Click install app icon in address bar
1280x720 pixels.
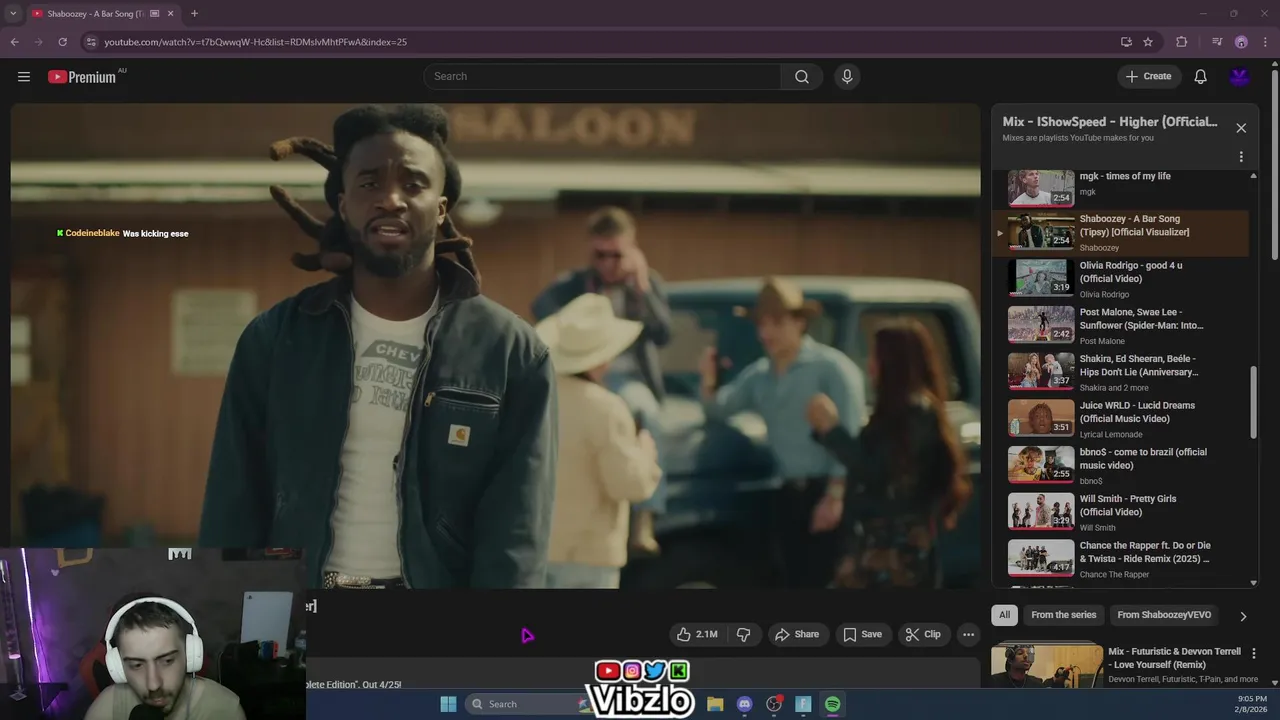pyautogui.click(x=1126, y=42)
